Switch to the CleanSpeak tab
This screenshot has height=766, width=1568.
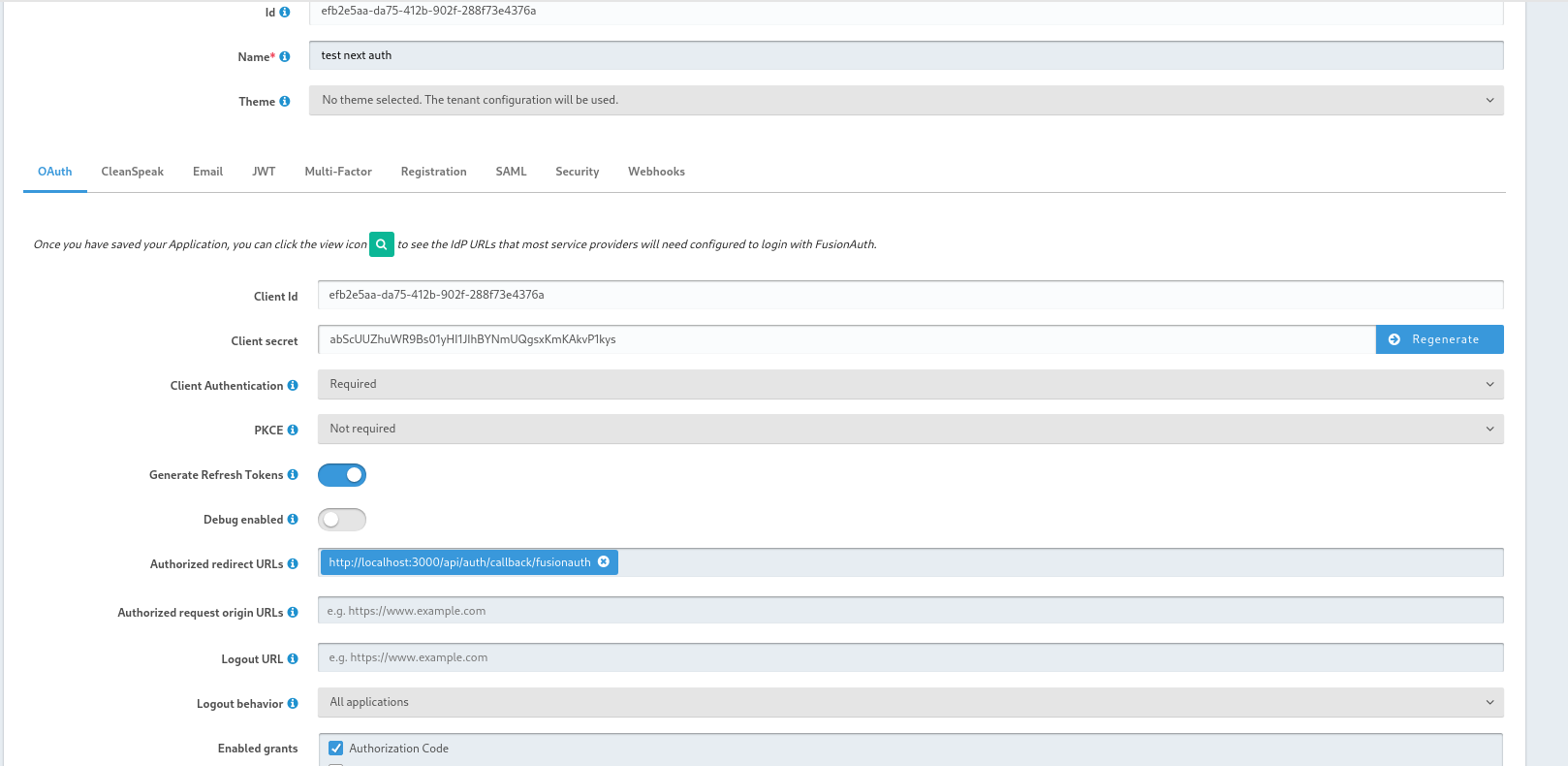133,172
